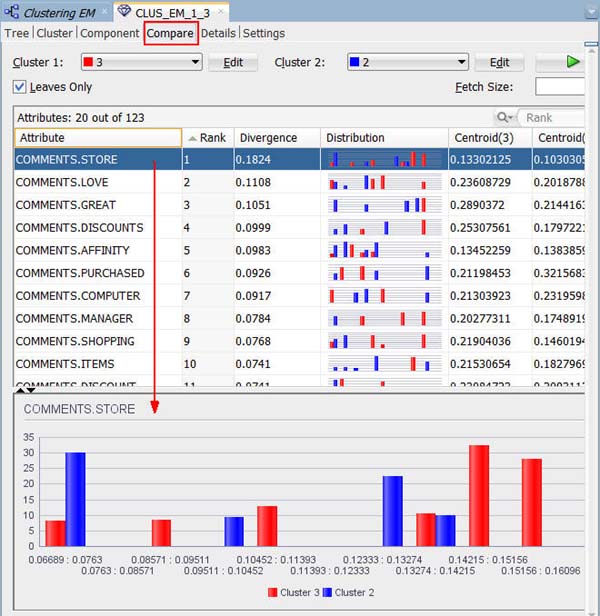Open the Cluster 2 dropdown
Screen dimensions: 600x616
click(408, 62)
